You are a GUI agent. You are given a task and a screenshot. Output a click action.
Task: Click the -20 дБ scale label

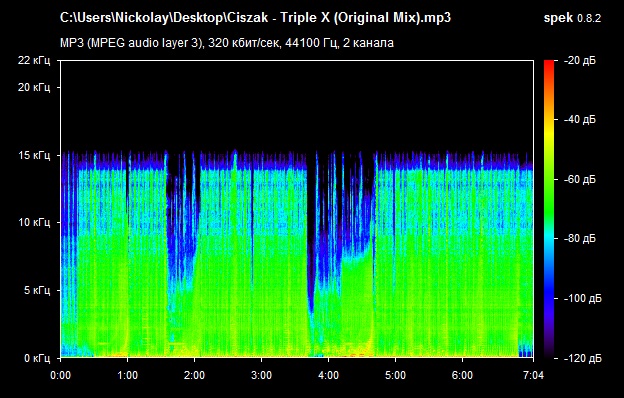(x=580, y=61)
